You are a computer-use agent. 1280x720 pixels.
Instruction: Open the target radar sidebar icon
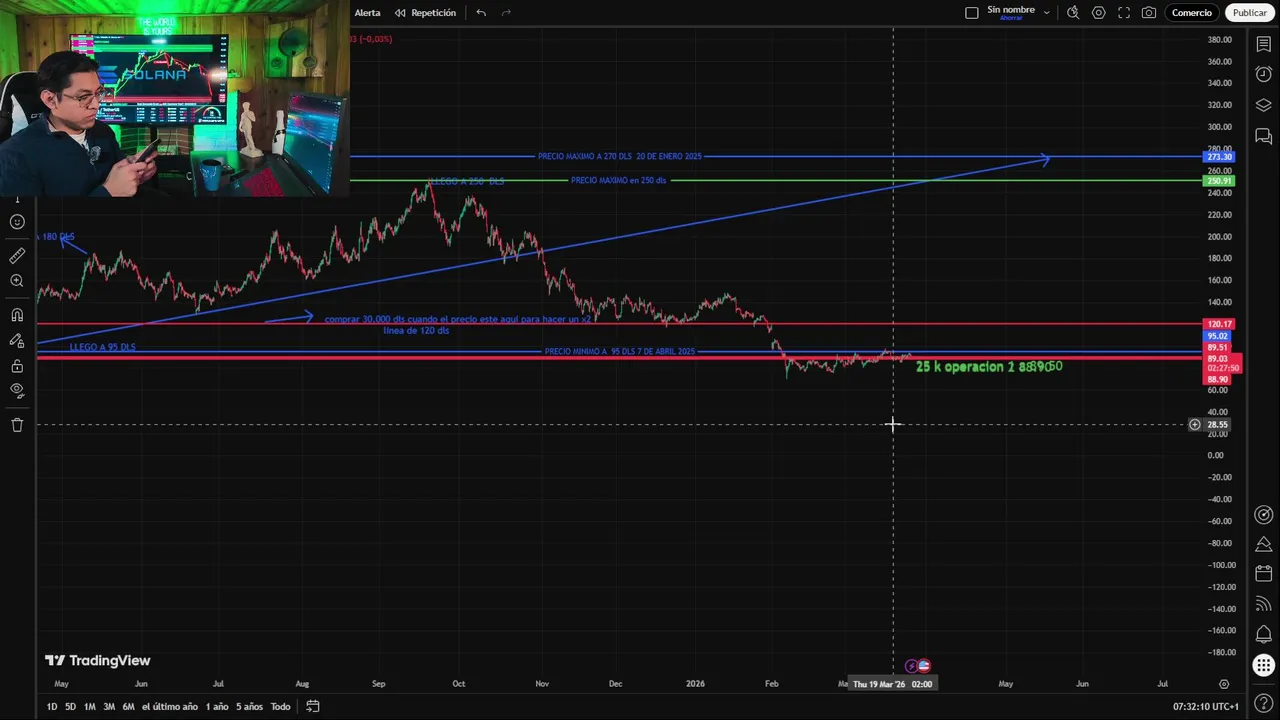(1264, 516)
